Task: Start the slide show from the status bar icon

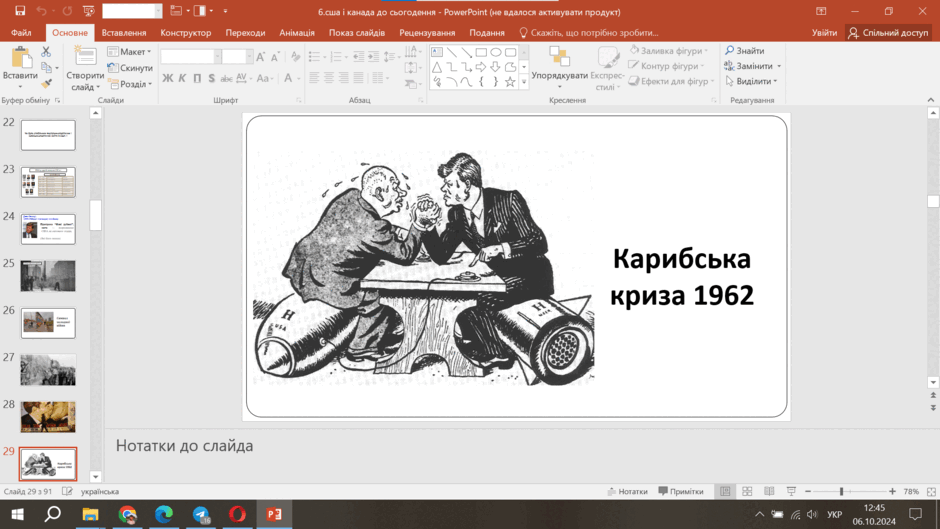Action: tap(791, 491)
